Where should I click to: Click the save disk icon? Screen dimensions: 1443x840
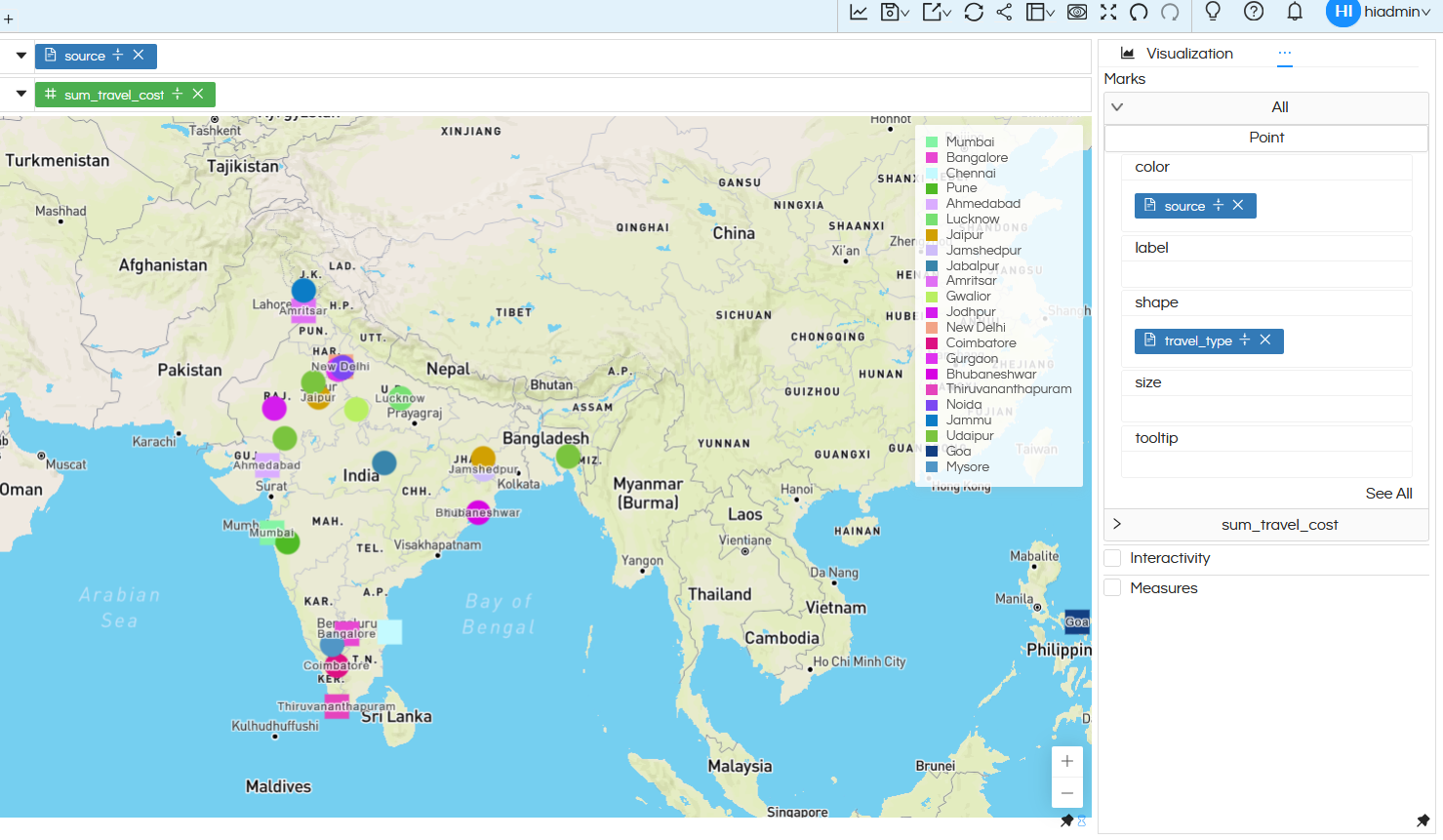[x=889, y=12]
